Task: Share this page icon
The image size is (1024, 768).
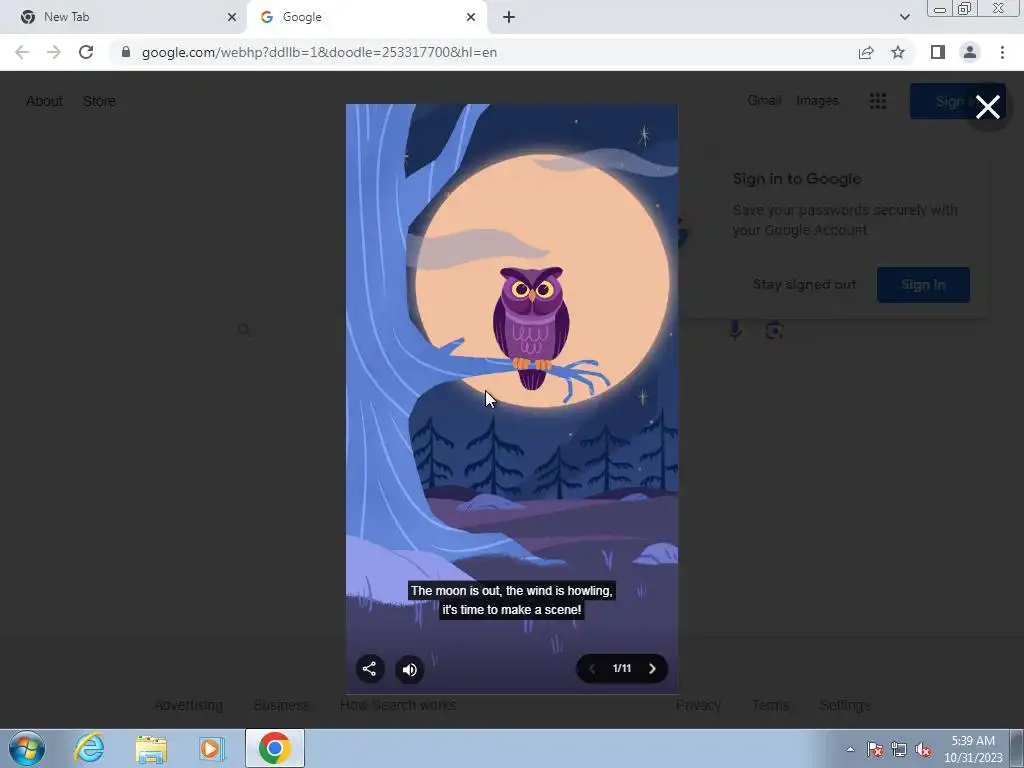Action: pos(866,52)
